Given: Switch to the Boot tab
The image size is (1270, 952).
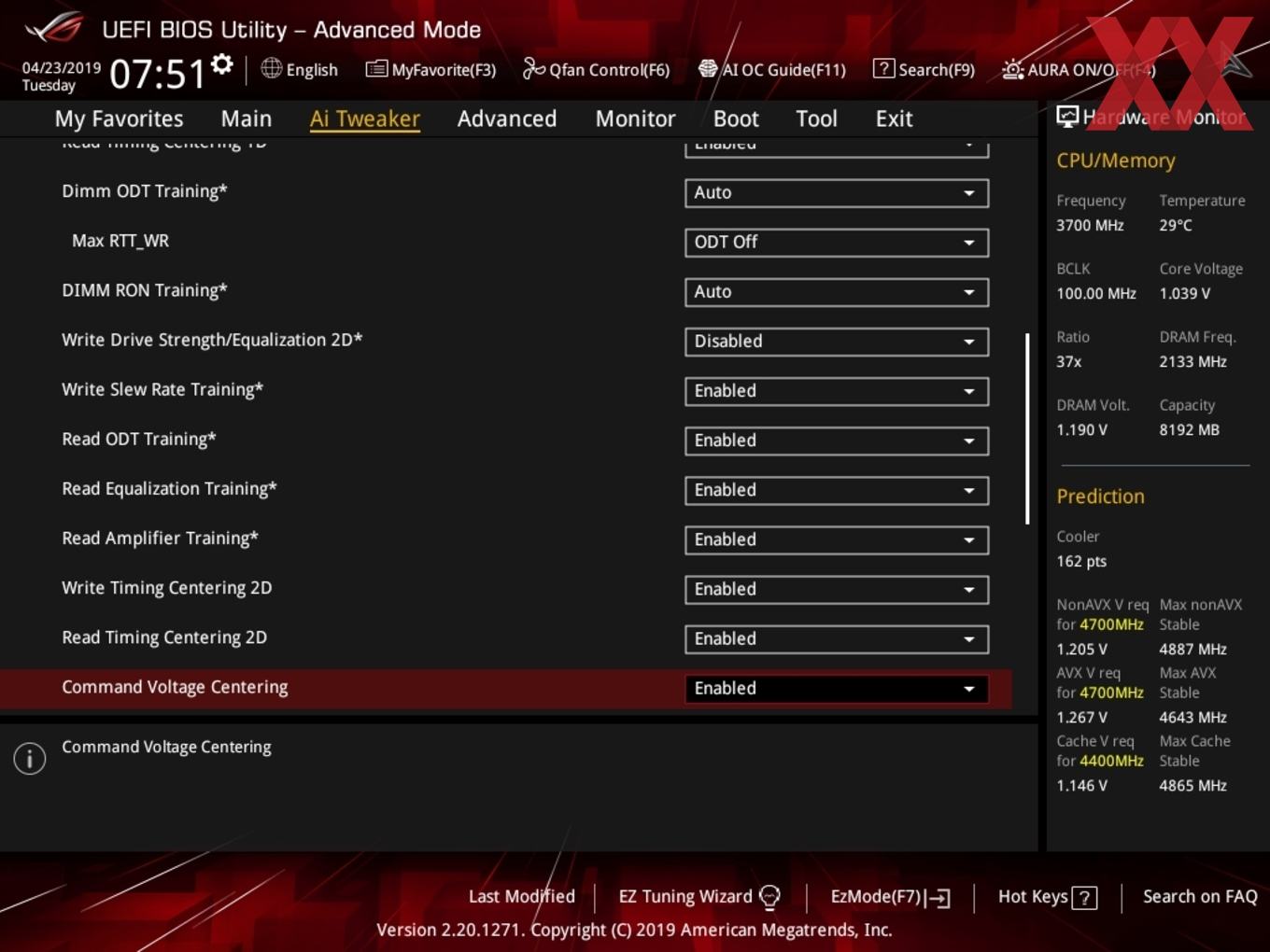Looking at the screenshot, I should tap(736, 119).
